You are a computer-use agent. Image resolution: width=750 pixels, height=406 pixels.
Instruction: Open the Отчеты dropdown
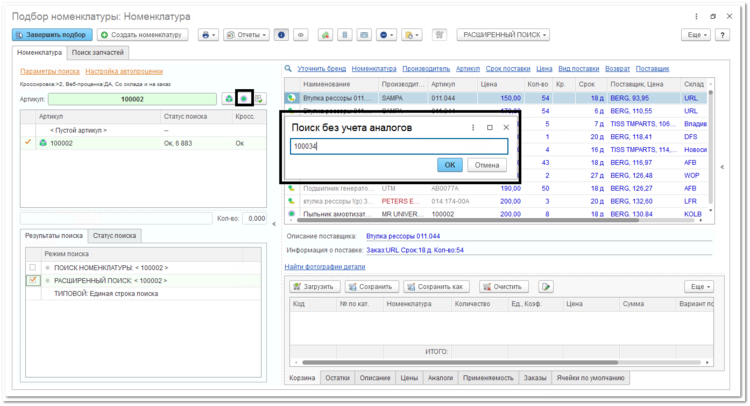(247, 35)
